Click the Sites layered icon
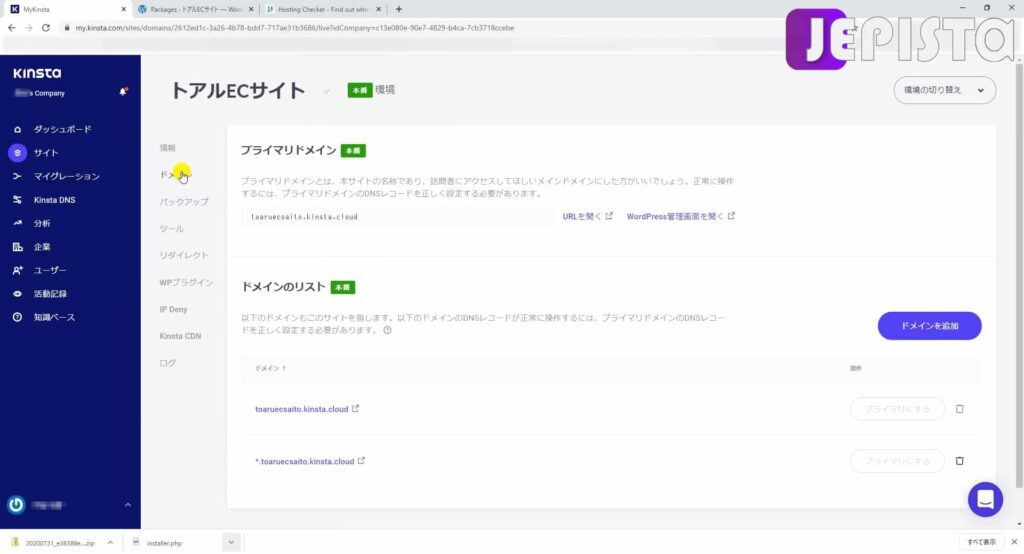 (x=17, y=153)
